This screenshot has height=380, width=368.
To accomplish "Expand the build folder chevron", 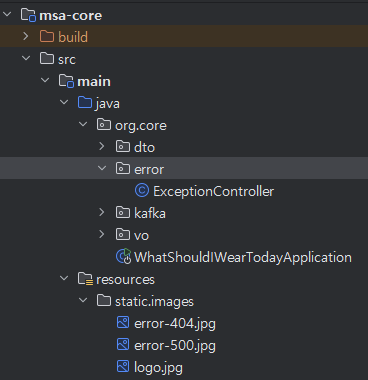I will pyautogui.click(x=26, y=36).
